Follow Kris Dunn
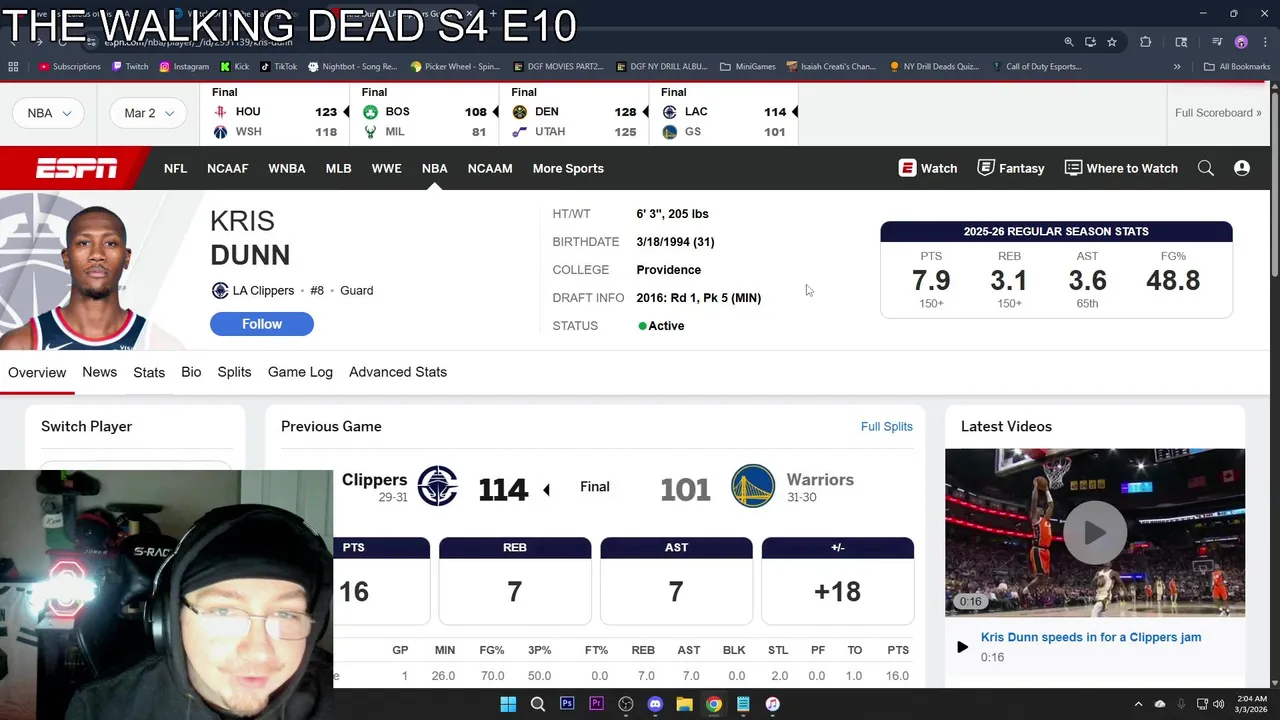The image size is (1280, 720). (262, 324)
